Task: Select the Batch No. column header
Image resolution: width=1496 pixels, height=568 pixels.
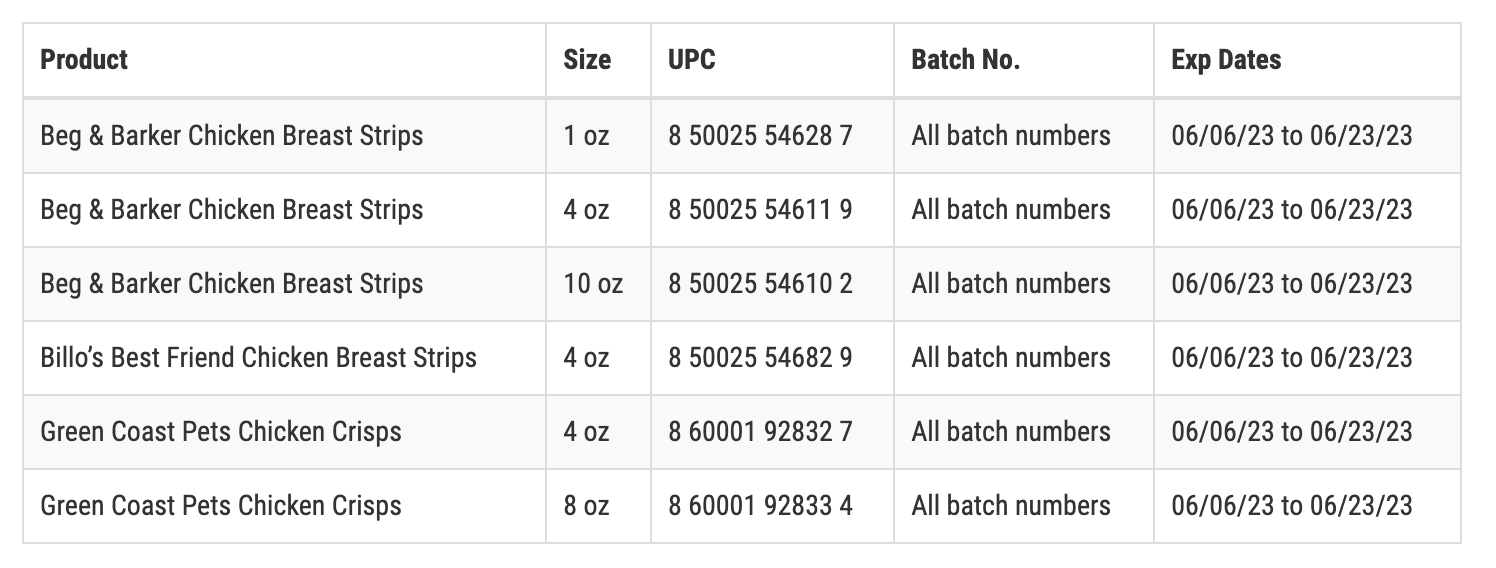Action: point(965,60)
